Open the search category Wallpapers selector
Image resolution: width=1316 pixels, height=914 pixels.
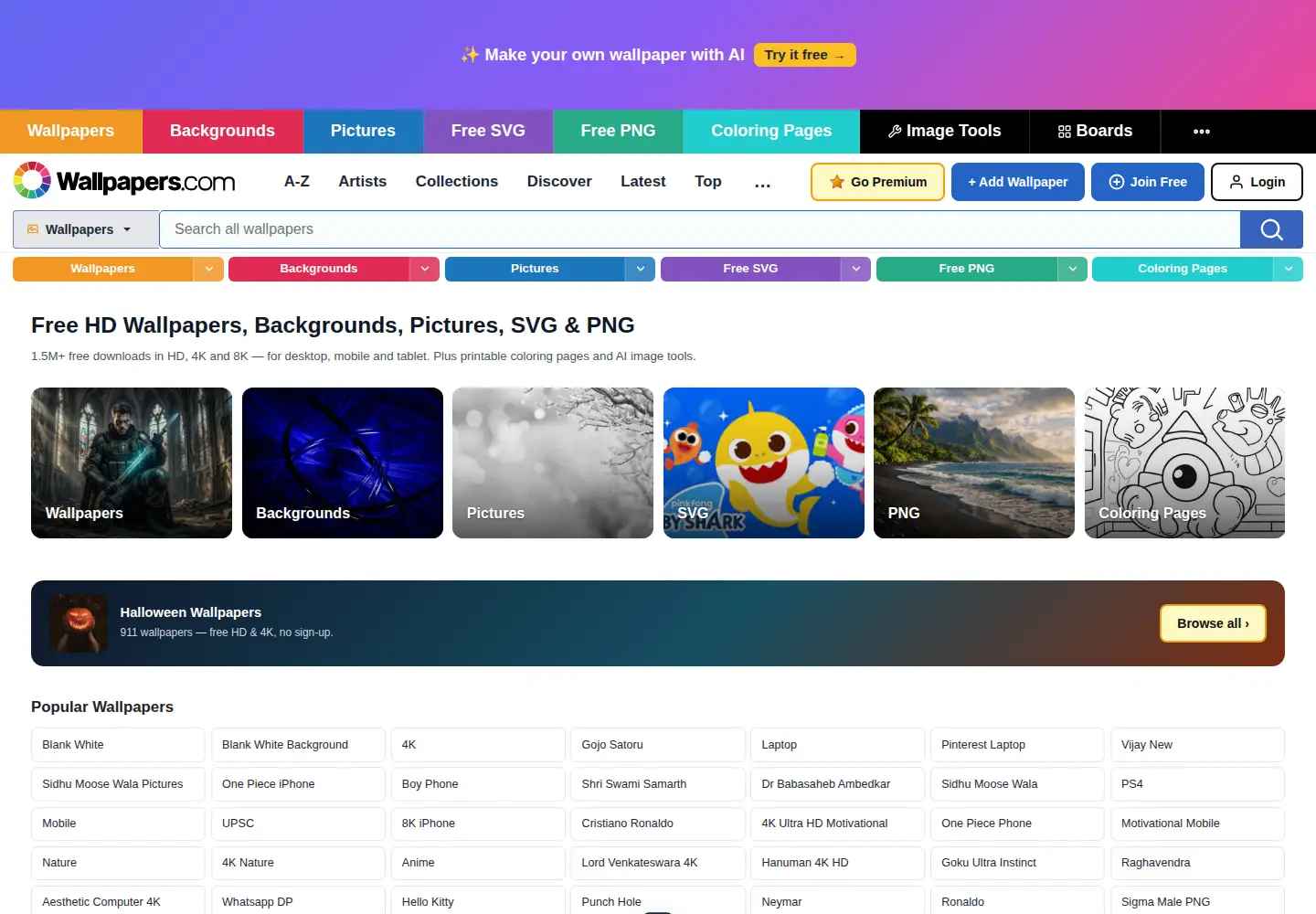[86, 229]
